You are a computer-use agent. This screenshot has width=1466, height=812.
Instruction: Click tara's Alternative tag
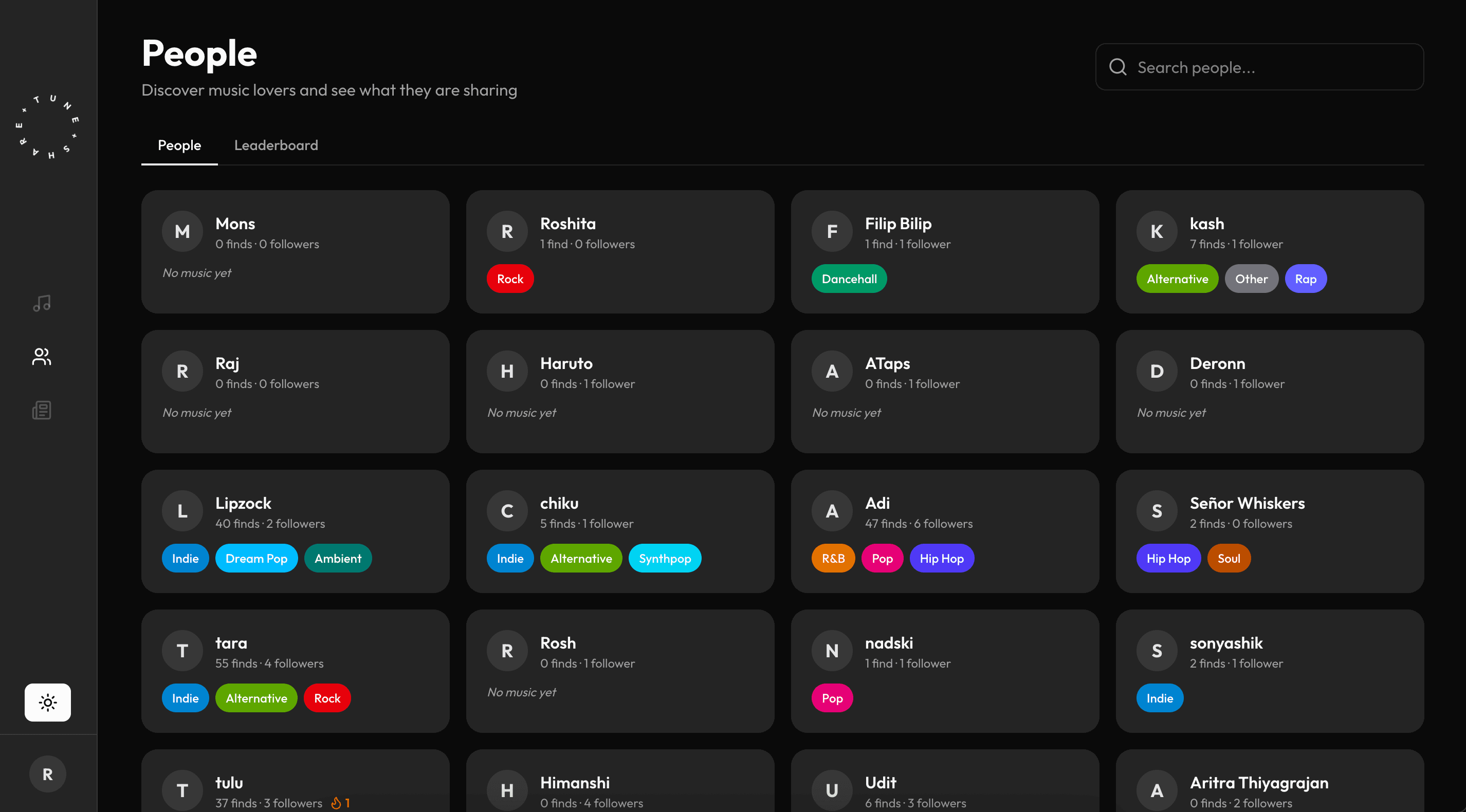[x=256, y=698]
